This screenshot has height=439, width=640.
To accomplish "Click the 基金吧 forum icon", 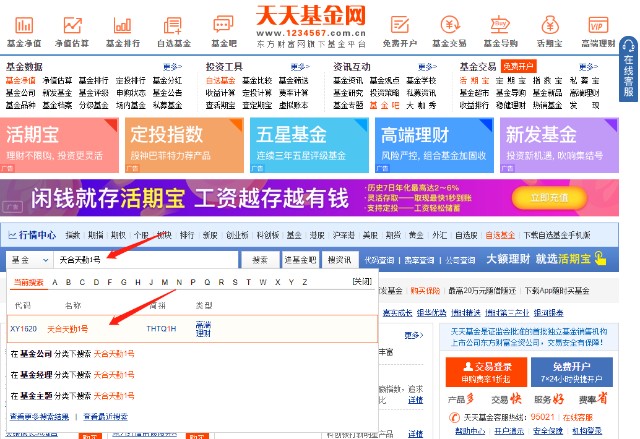I will pyautogui.click(x=221, y=25).
